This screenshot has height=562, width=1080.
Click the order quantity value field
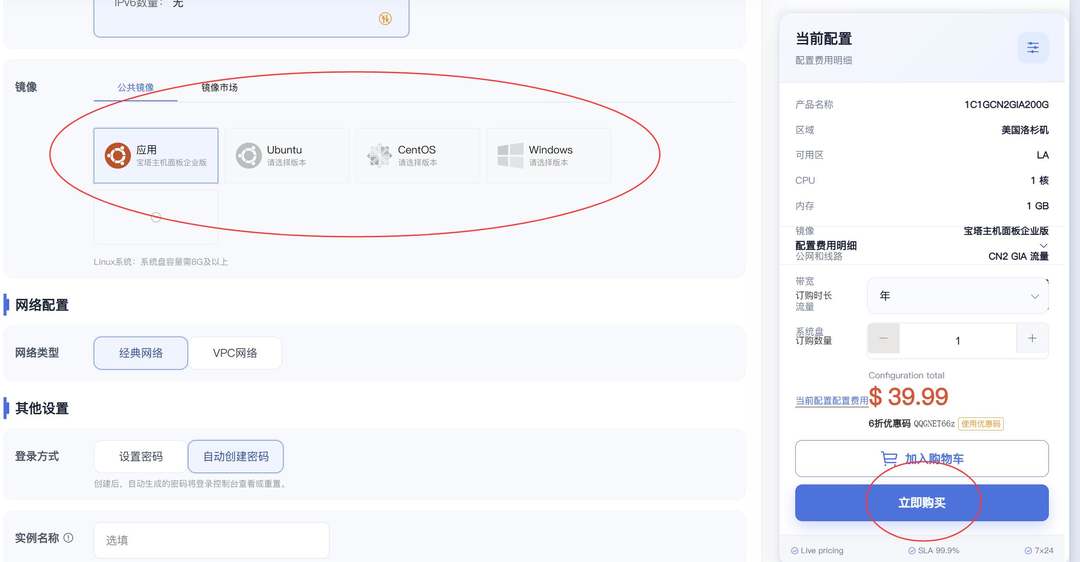click(x=957, y=340)
